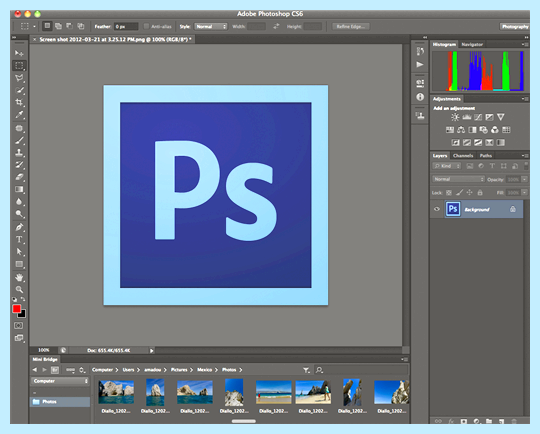
Task: Click Pictures in Mini Bridge breadcrumb
Action: 179,370
